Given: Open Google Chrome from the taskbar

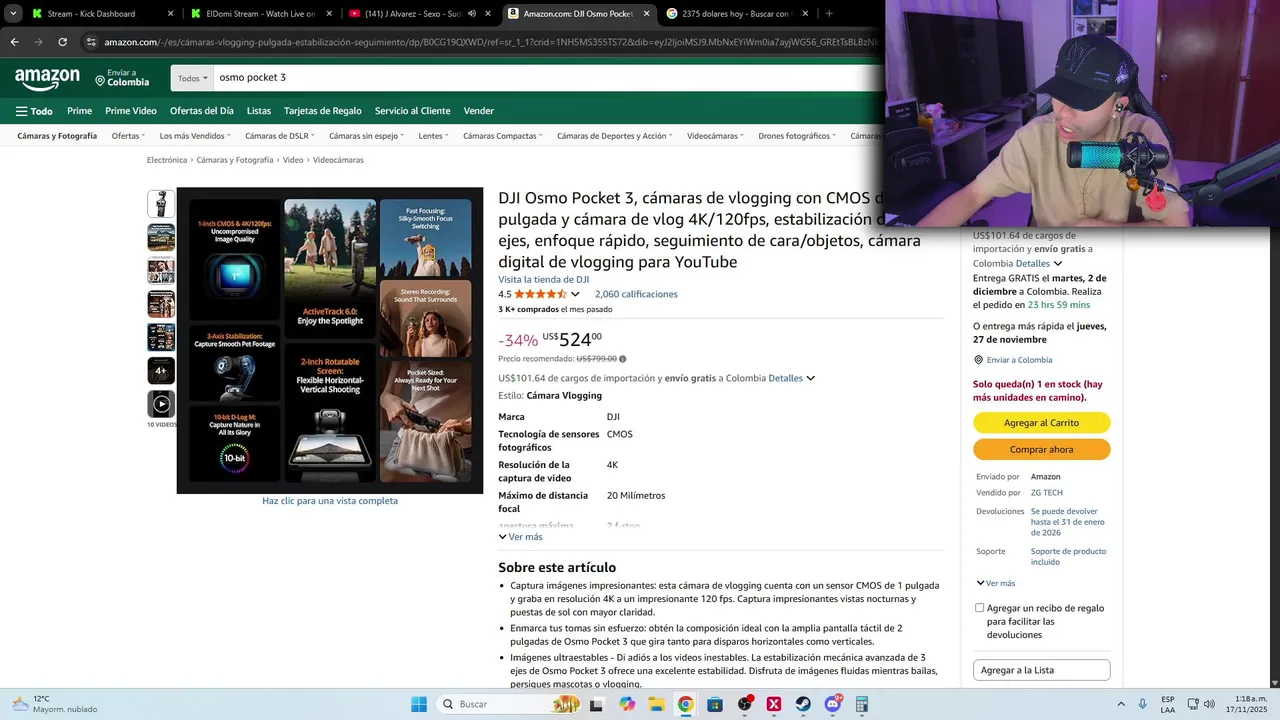Looking at the screenshot, I should point(685,704).
